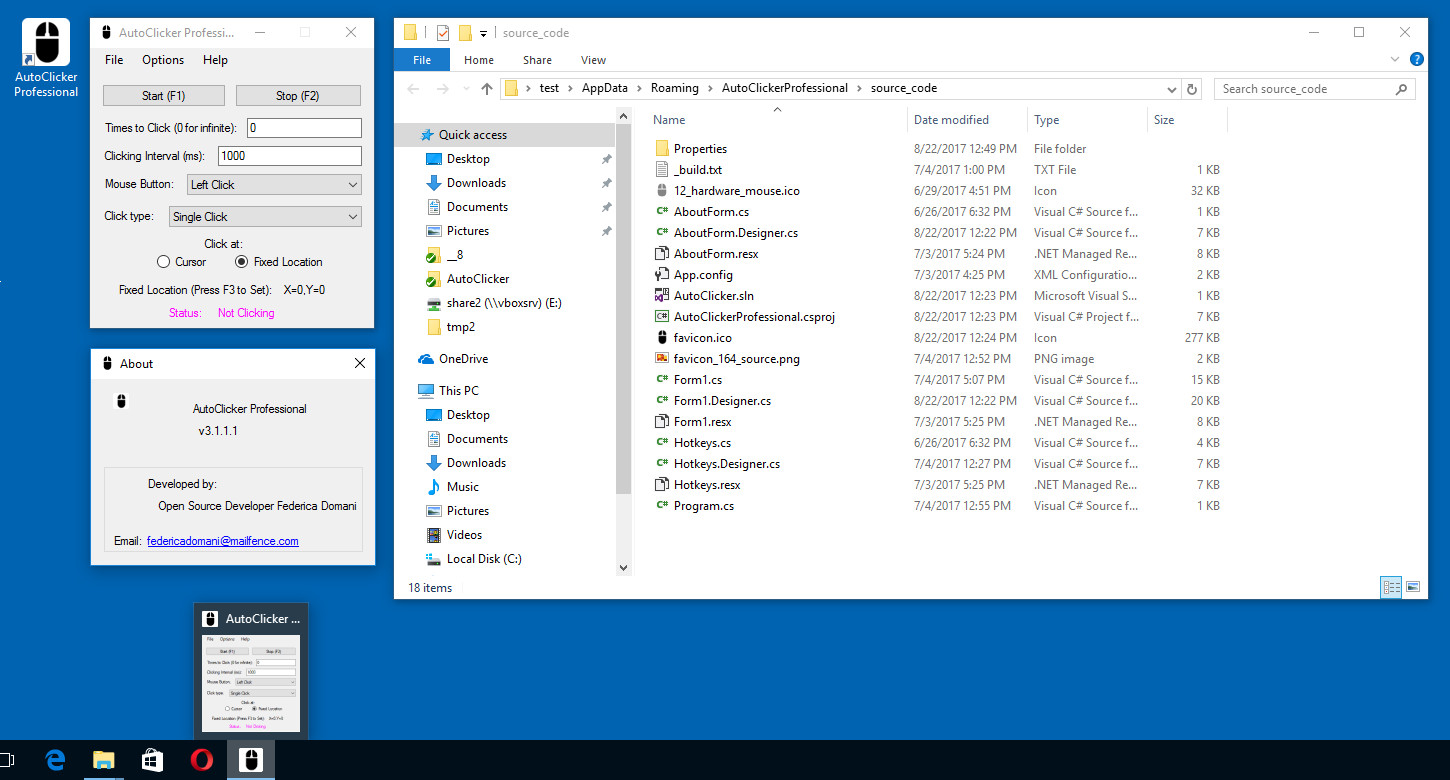Click the Search source_code box

(x=1314, y=89)
